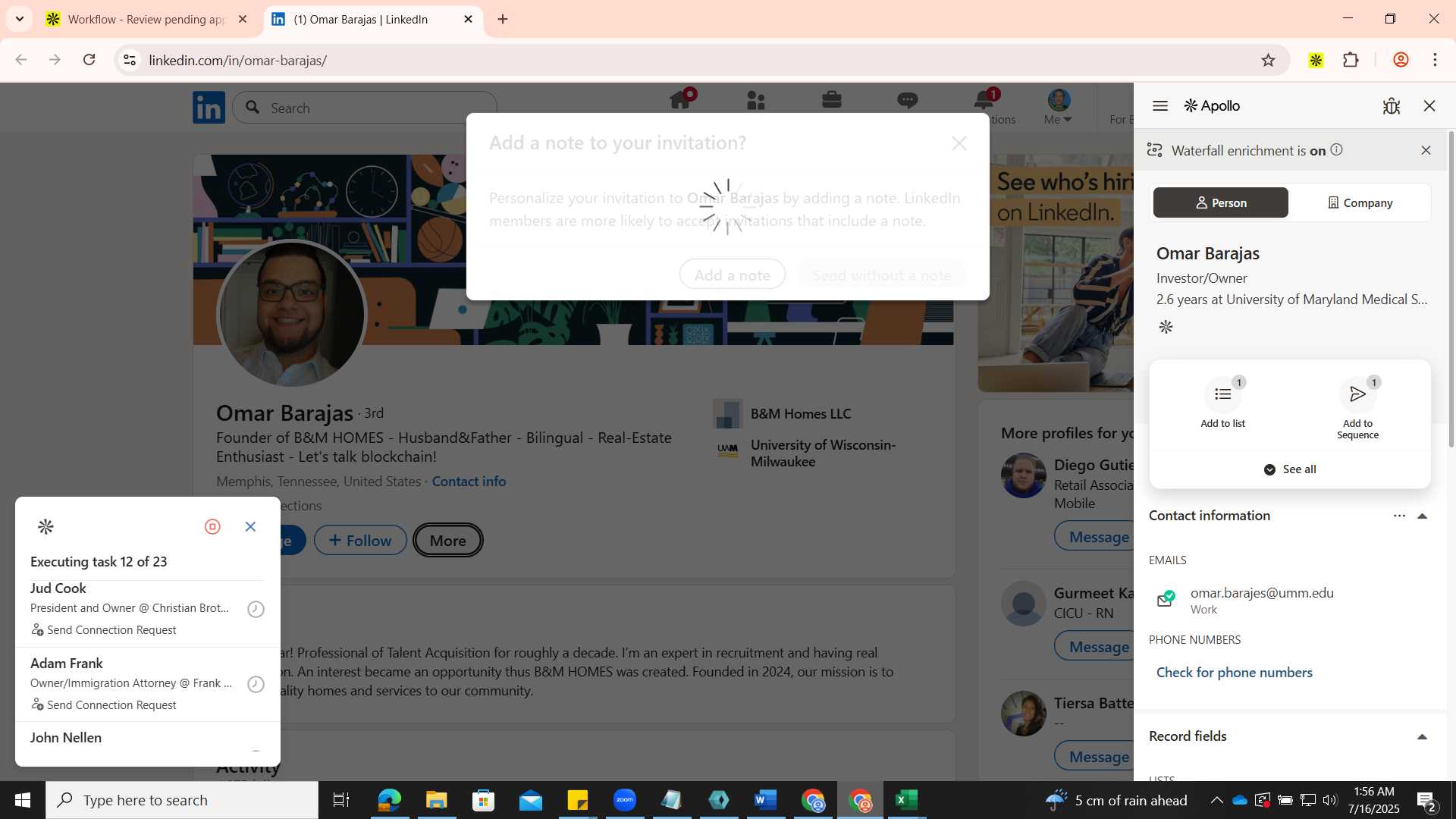The height and width of the screenshot is (819, 1456).
Task: Open Apollo hamburger menu
Action: click(x=1160, y=106)
